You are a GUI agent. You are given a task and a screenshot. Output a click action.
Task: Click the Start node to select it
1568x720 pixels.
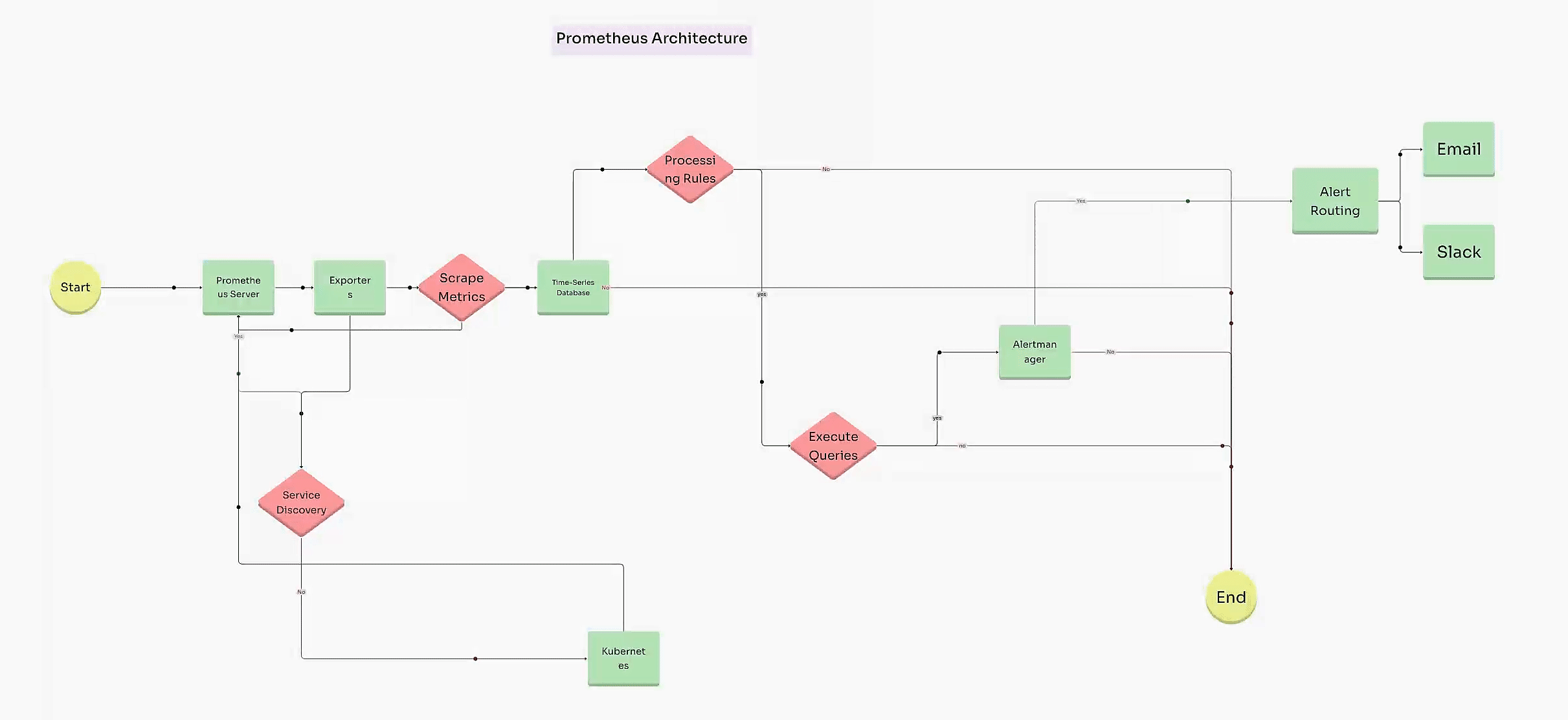(x=75, y=287)
